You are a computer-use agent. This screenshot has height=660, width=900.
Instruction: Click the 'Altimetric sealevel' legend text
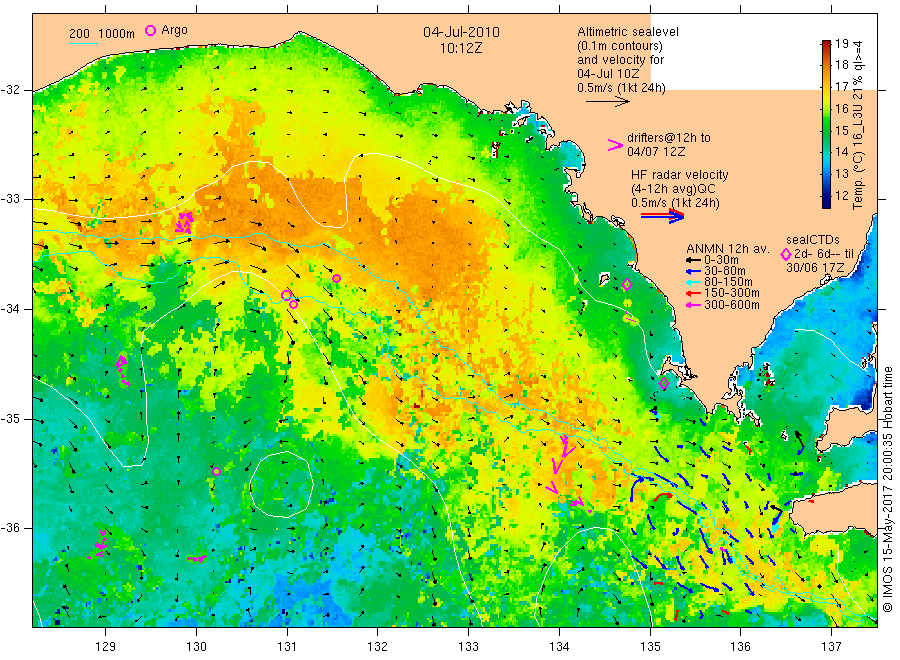point(628,32)
